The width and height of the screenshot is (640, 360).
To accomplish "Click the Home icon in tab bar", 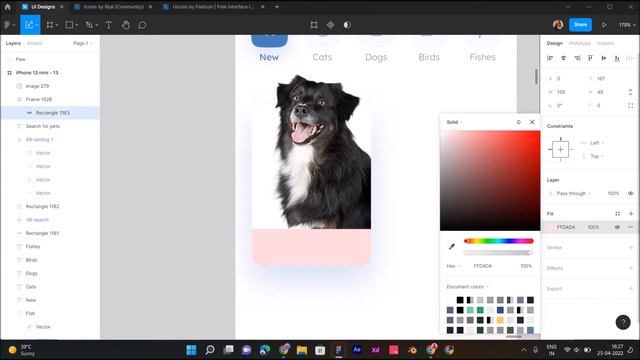I will pyautogui.click(x=7, y=7).
